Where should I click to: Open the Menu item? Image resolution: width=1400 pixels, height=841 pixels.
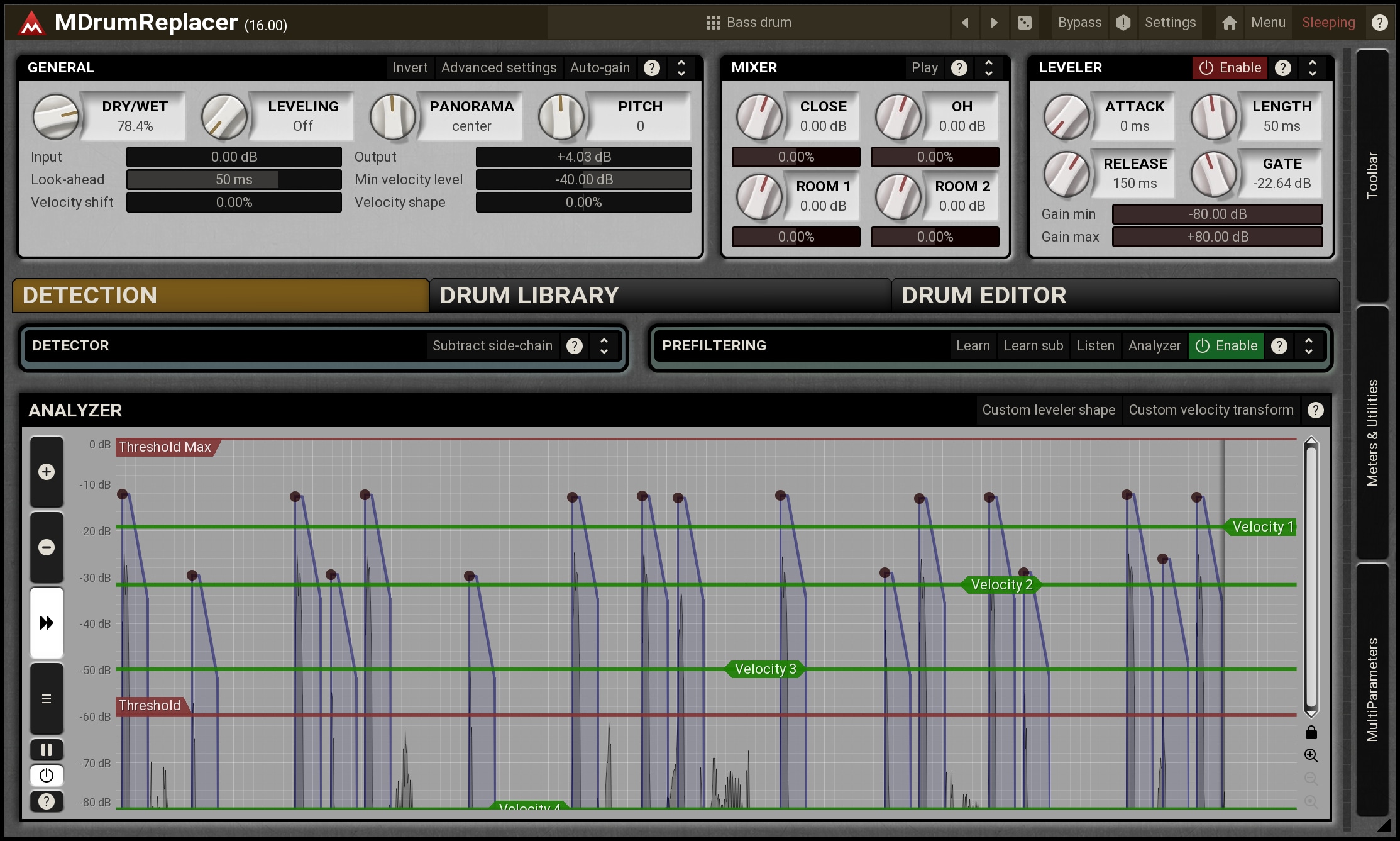tap(1268, 23)
